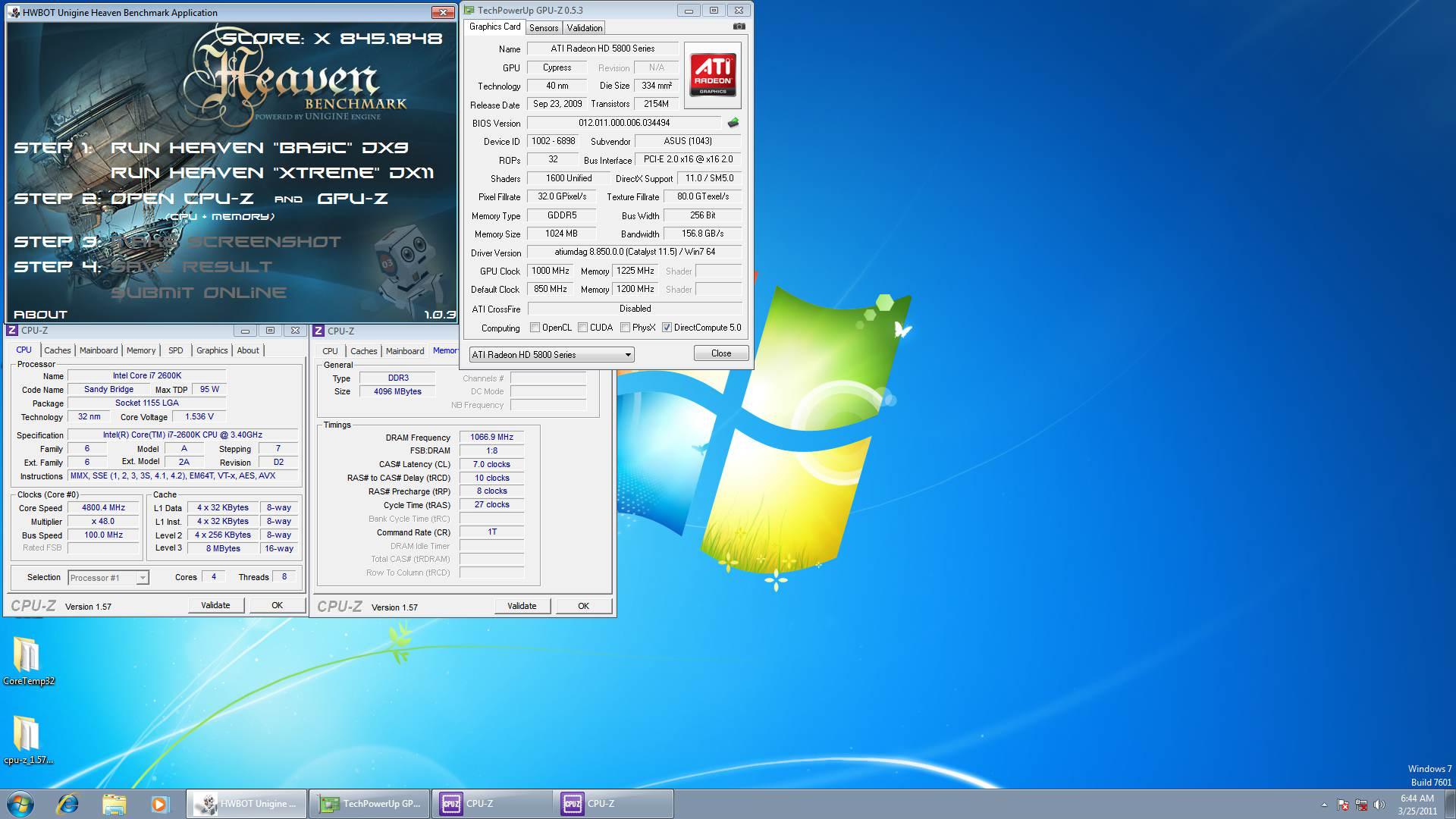
Task: Open Windows Explorer from the taskbar
Action: pyautogui.click(x=114, y=804)
